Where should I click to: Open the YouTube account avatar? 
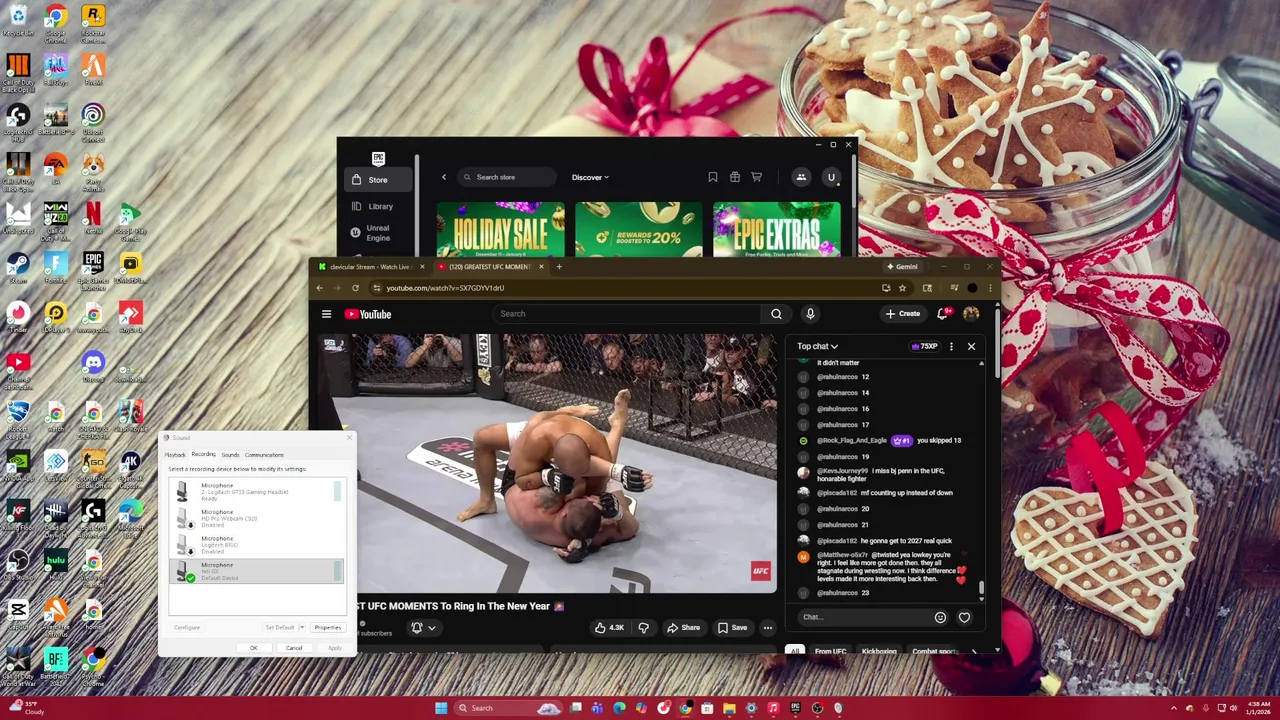(x=970, y=314)
